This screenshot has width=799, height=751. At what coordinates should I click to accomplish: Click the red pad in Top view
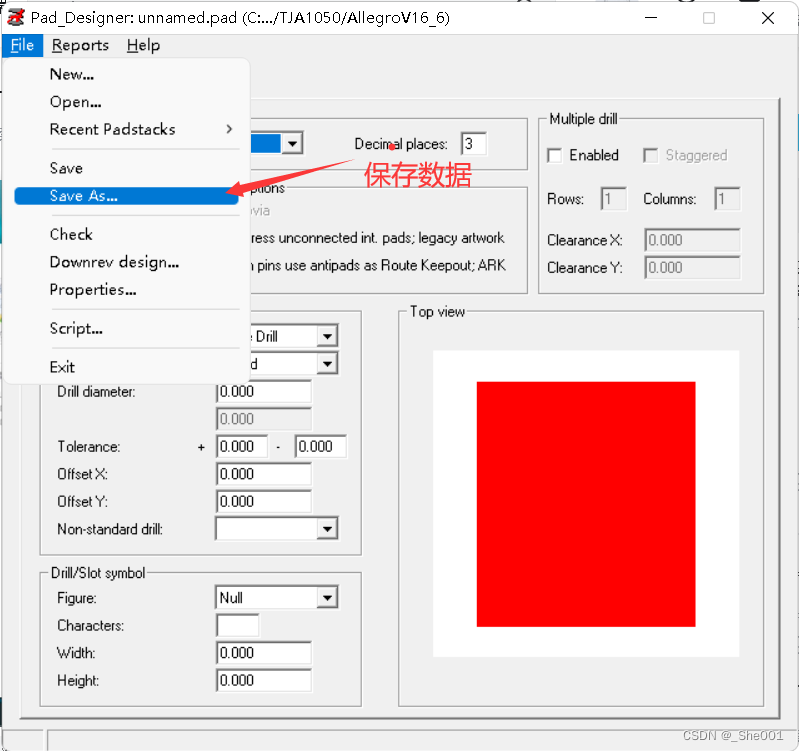tap(585, 503)
